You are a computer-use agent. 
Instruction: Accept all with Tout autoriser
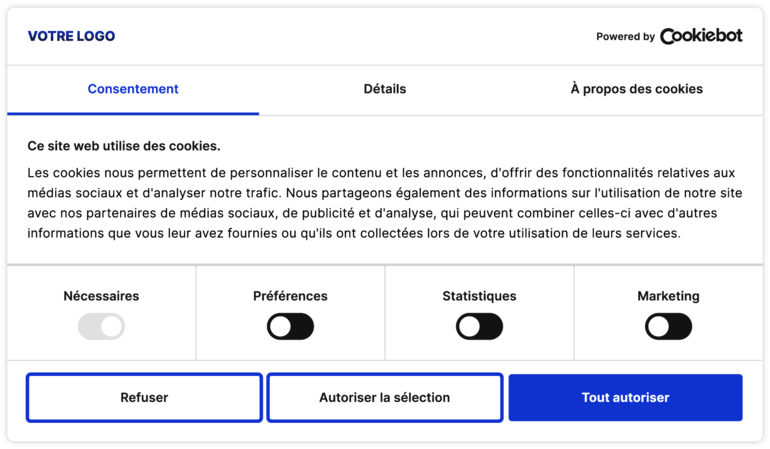point(625,397)
